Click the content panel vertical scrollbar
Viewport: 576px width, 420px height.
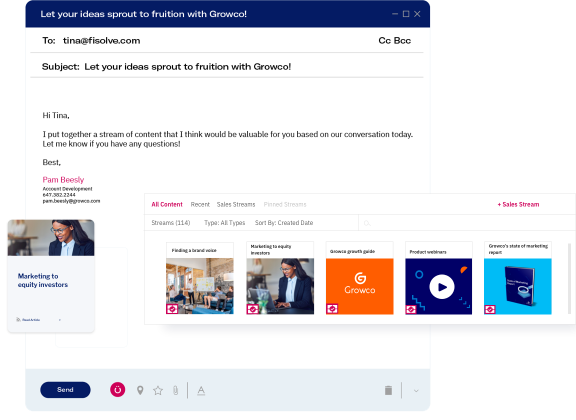[569, 278]
